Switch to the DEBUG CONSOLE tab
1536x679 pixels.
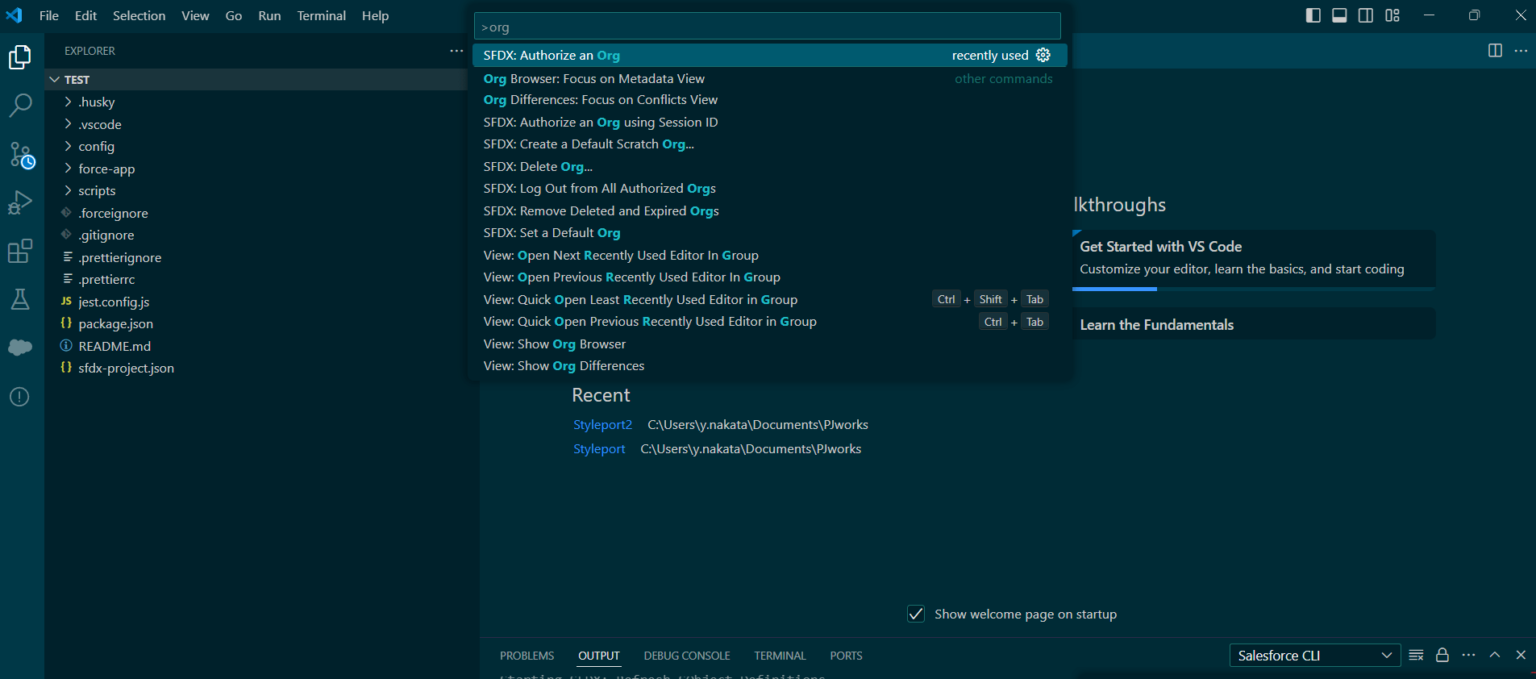coord(686,655)
